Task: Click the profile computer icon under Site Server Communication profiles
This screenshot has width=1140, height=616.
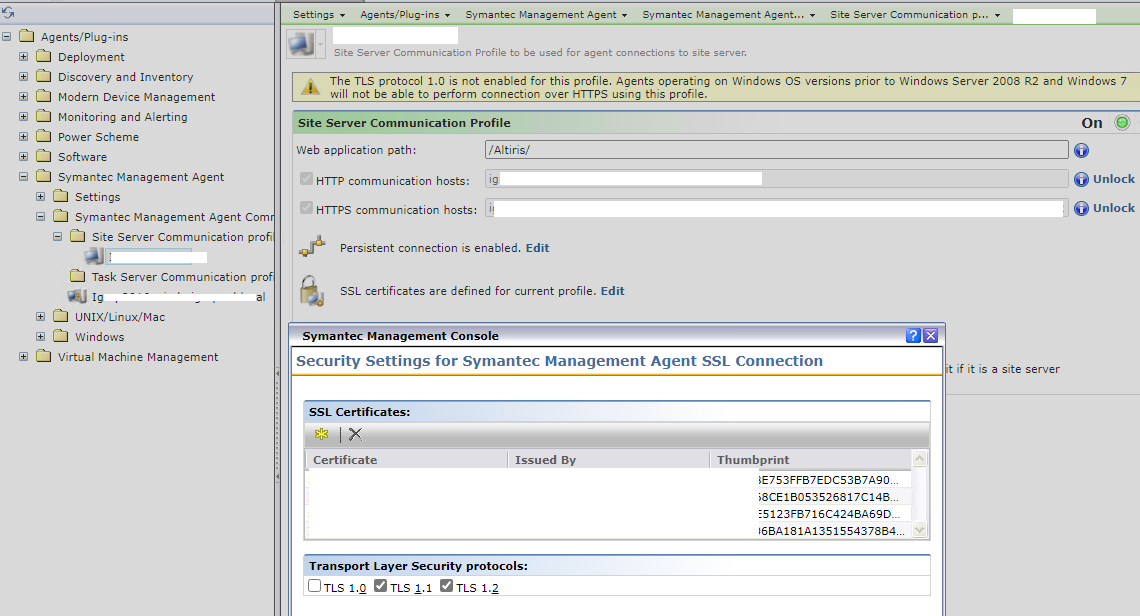Action: click(94, 256)
